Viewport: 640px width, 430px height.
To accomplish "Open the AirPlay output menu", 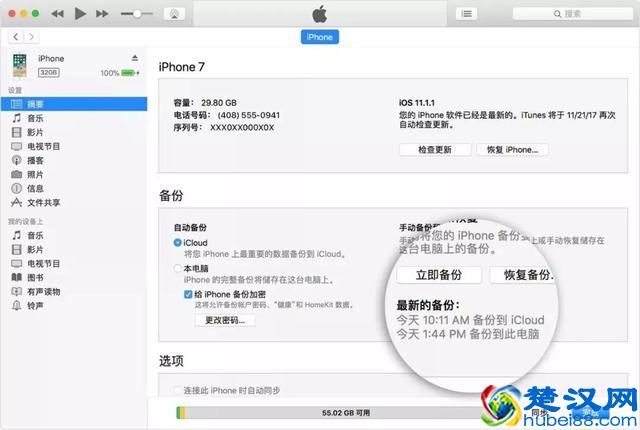I will (174, 14).
